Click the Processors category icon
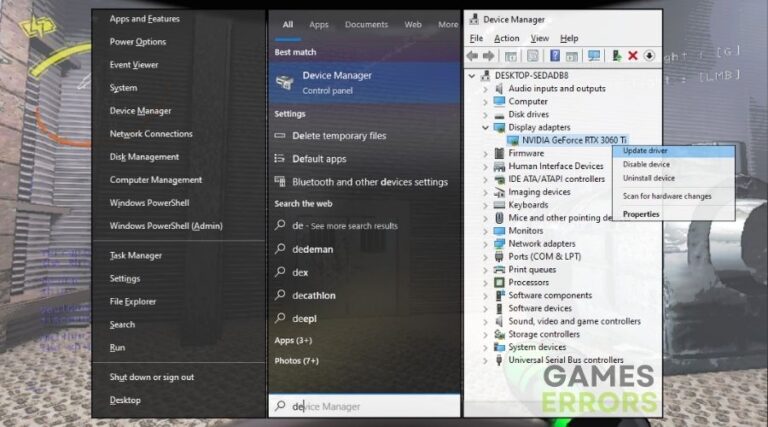Image resolution: width=768 pixels, height=427 pixels. click(499, 283)
